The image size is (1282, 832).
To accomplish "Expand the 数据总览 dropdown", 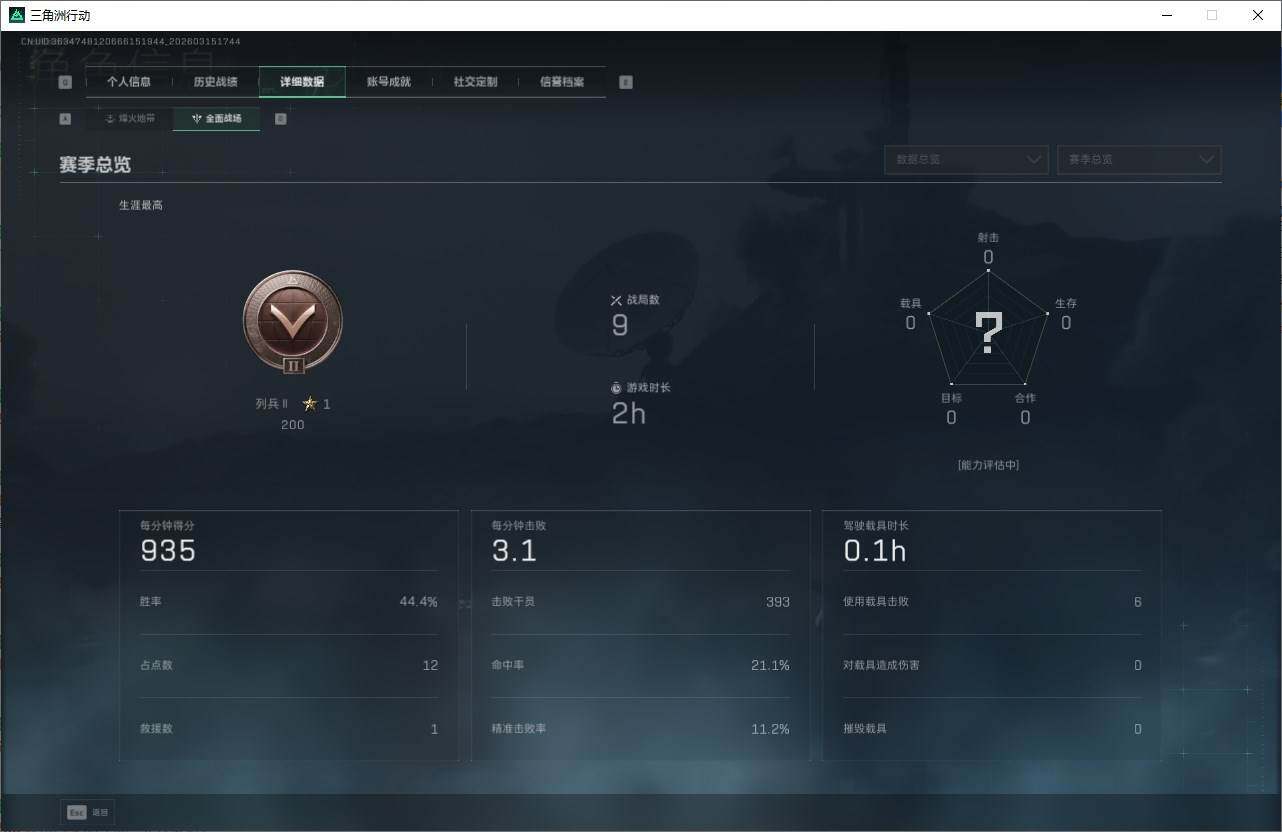I will coord(966,159).
